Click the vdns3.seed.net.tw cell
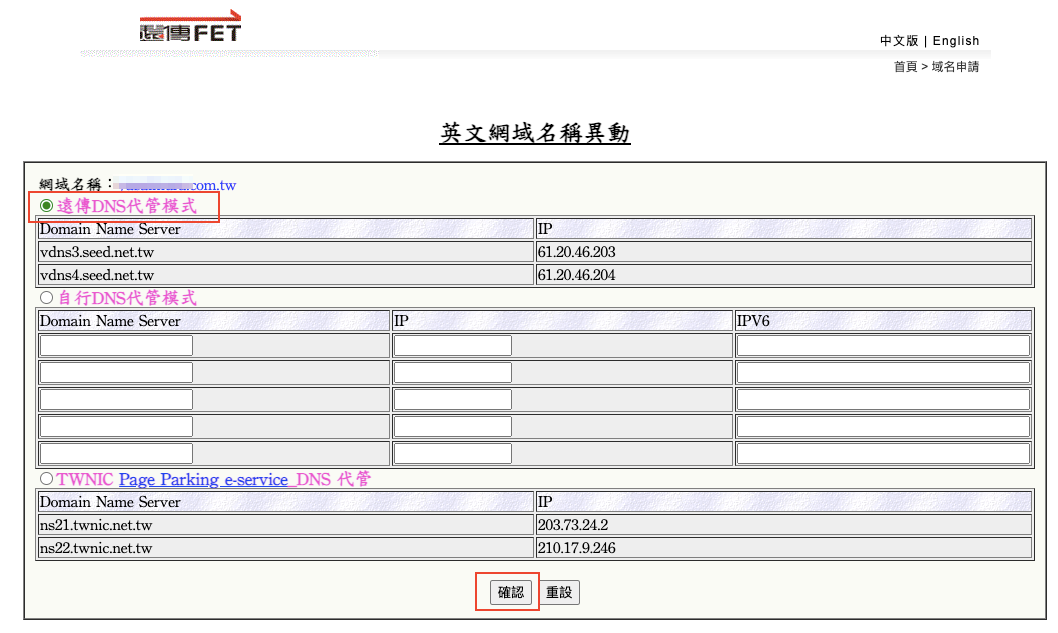 [285, 252]
